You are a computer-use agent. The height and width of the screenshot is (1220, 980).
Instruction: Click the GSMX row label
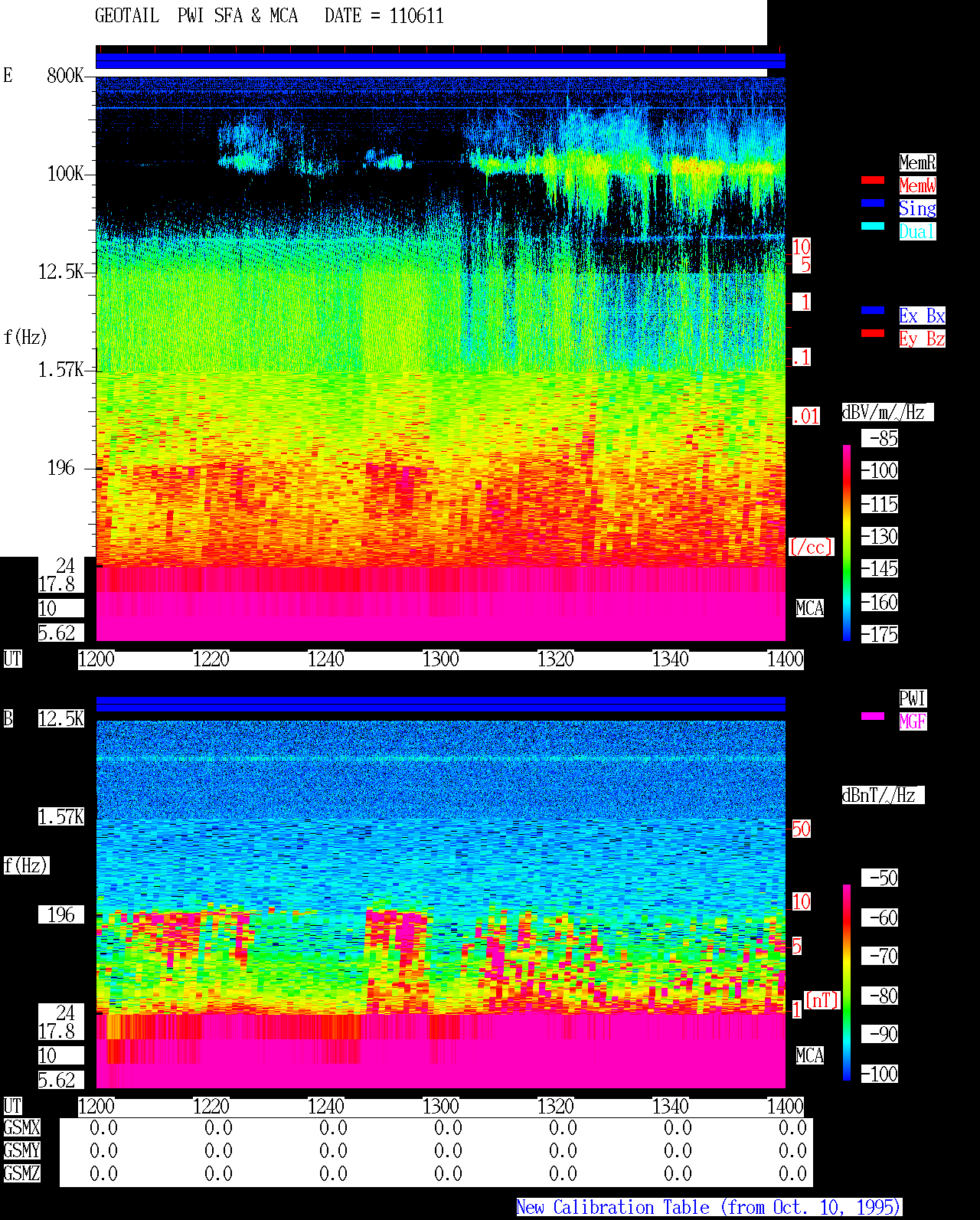click(22, 1128)
